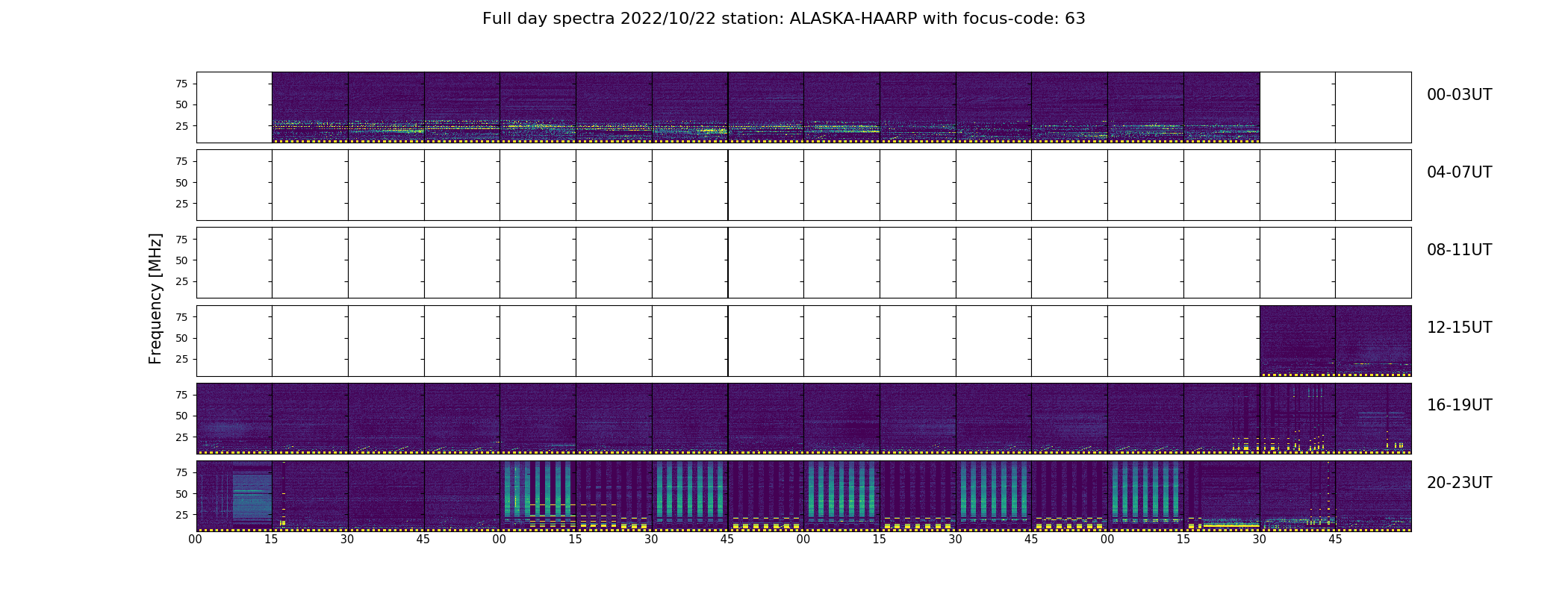Click the spectrogram data in the 12-15UT row
This screenshot has height=597, width=1568.
pyautogui.click(x=1335, y=341)
